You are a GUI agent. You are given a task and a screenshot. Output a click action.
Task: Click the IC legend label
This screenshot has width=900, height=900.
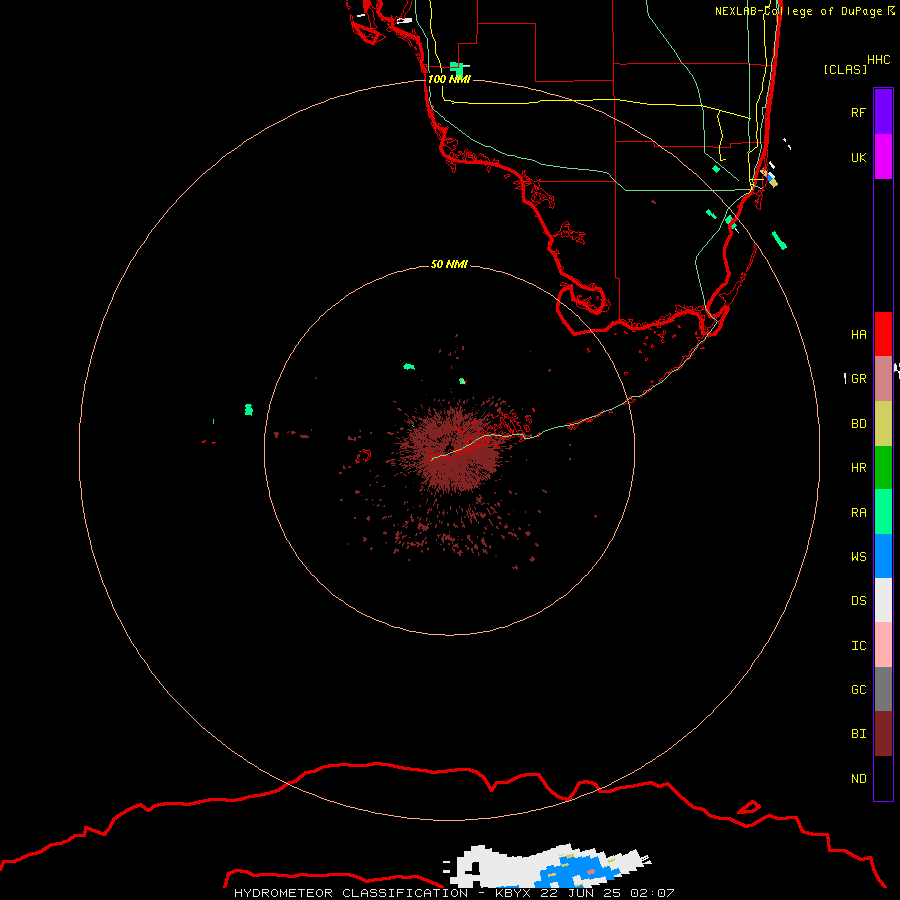(x=859, y=646)
